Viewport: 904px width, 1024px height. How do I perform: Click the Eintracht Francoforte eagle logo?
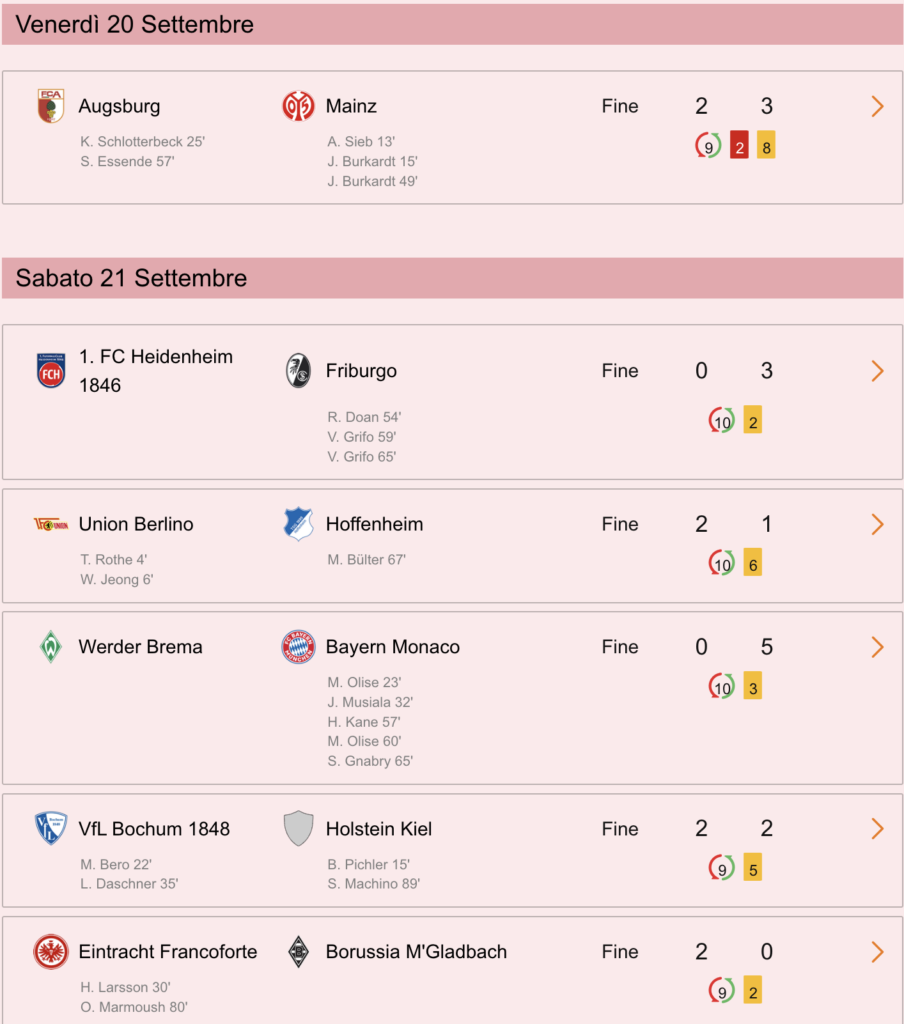51,952
